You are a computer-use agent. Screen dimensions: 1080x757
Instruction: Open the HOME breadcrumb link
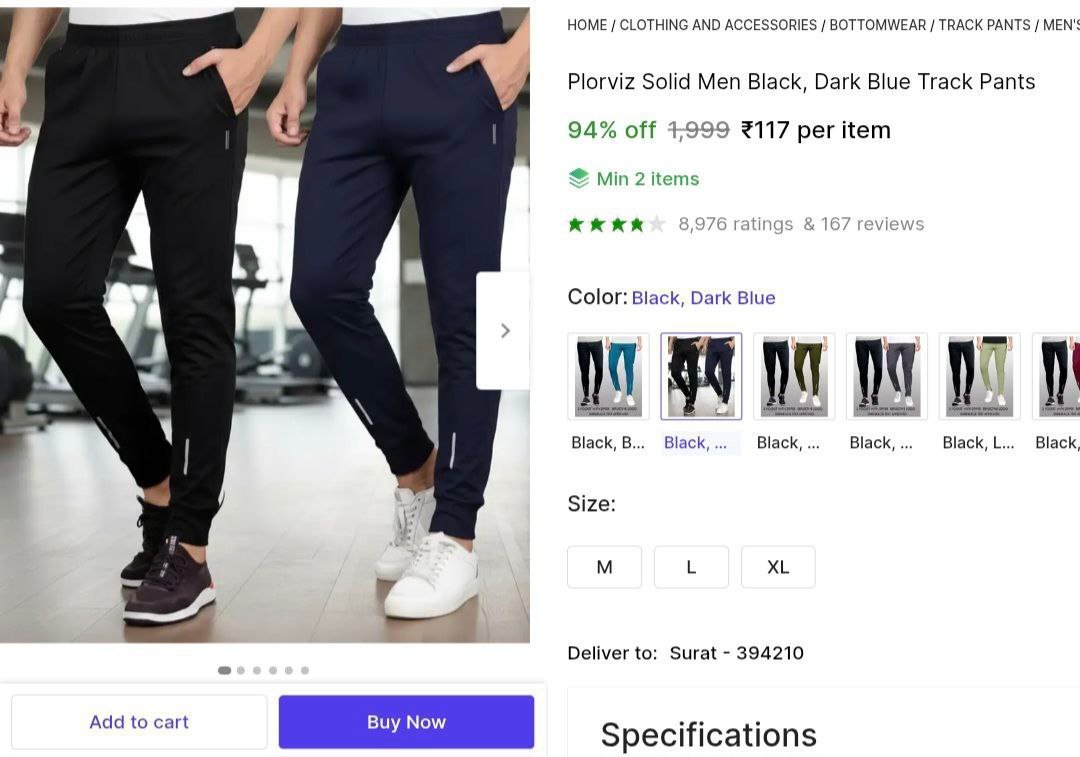[587, 25]
